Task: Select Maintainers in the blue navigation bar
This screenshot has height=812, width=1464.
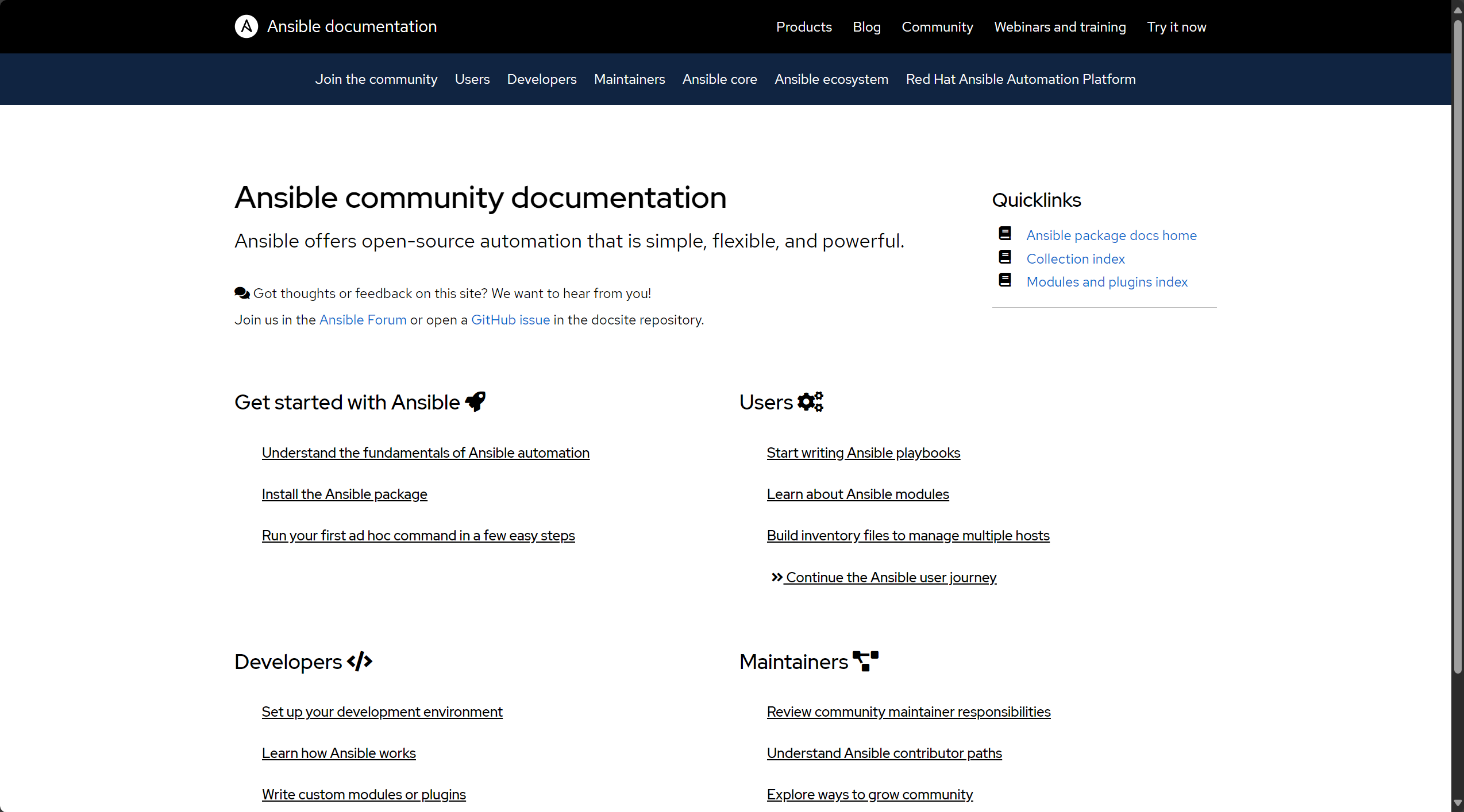Action: 630,79
